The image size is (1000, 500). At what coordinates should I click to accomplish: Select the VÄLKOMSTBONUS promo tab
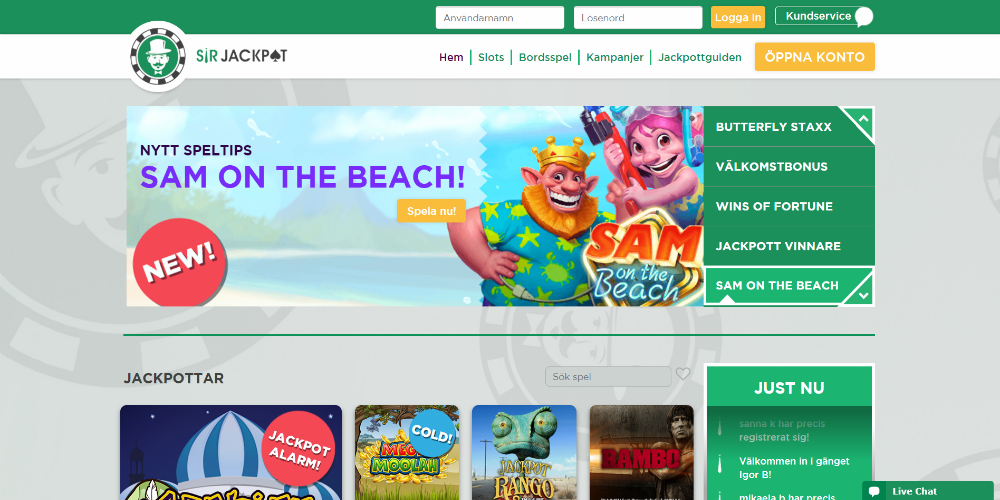[x=789, y=166]
